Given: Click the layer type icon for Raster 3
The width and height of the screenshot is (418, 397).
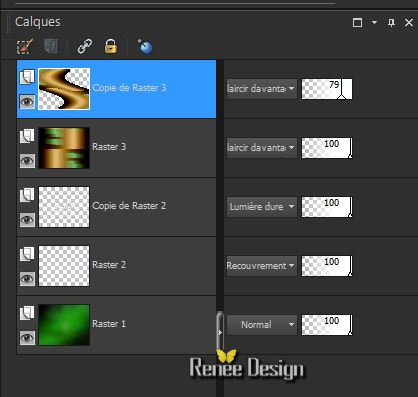Looking at the screenshot, I should click(x=27, y=136).
